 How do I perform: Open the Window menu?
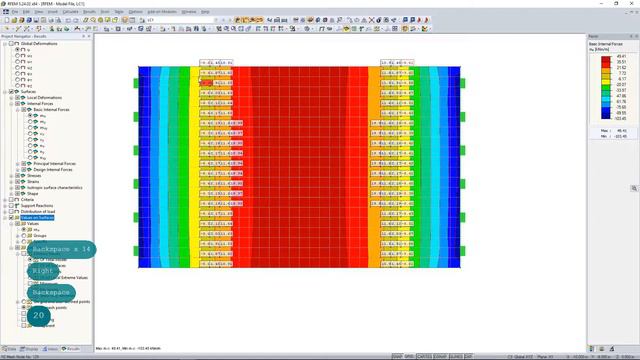coord(189,12)
